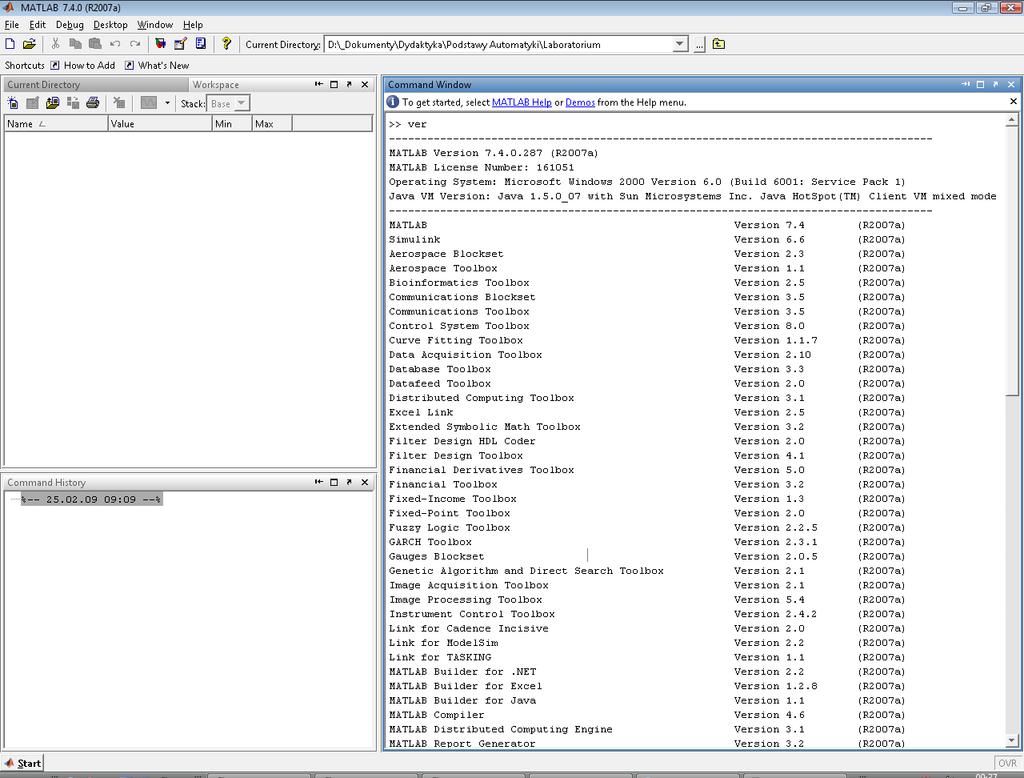
Task: Launch Simulink from the toolbar icon
Action: pos(160,44)
